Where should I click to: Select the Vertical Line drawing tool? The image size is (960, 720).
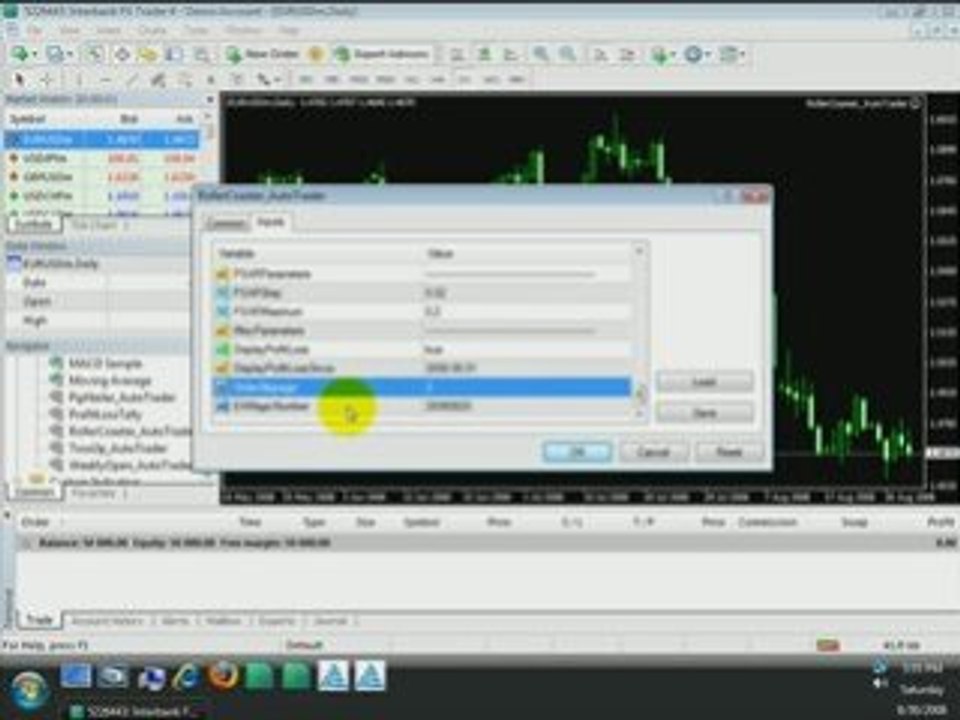pyautogui.click(x=79, y=80)
